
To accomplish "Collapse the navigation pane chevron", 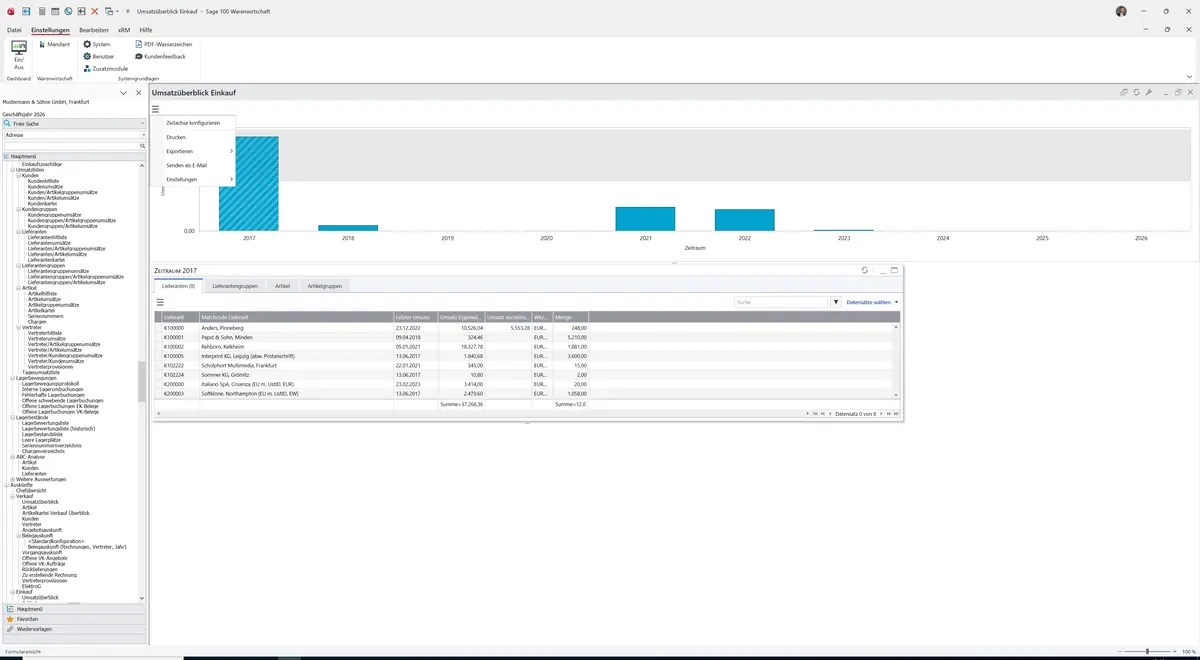I will pos(124,93).
